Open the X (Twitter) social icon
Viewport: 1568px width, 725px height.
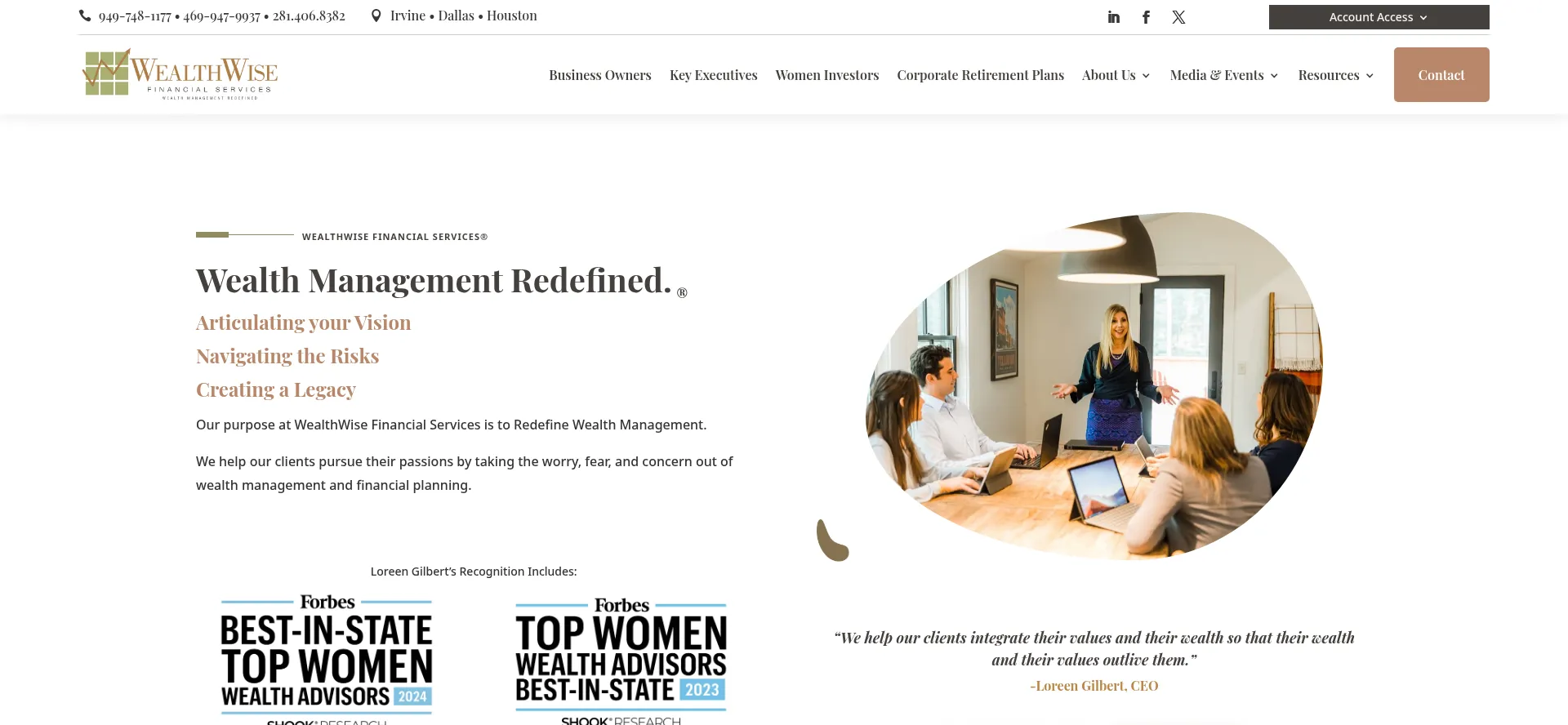(1178, 17)
